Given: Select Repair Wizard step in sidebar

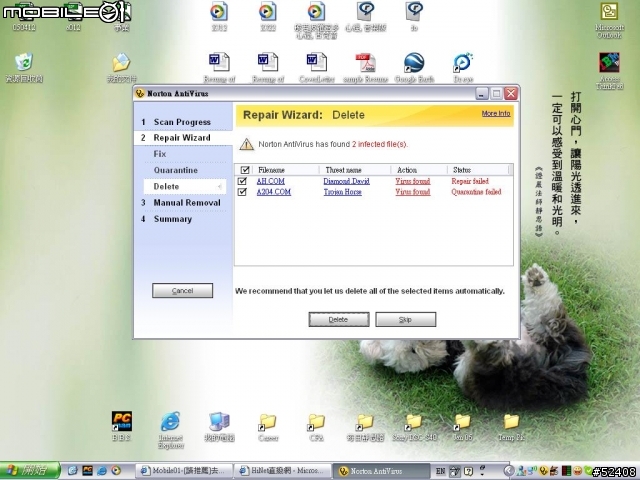Looking at the screenshot, I should click(x=182, y=138).
